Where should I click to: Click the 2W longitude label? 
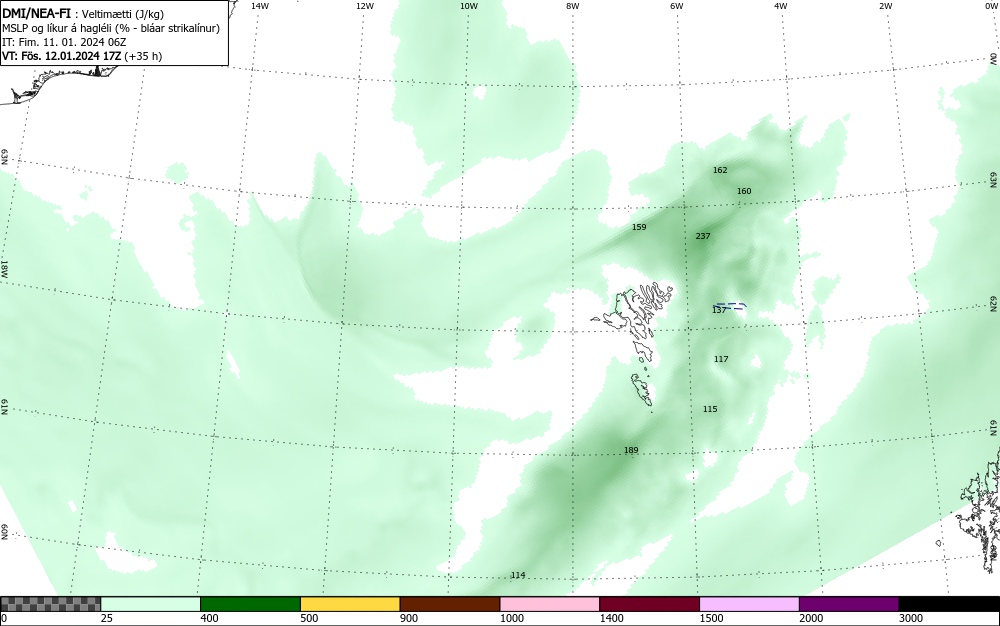(885, 6)
